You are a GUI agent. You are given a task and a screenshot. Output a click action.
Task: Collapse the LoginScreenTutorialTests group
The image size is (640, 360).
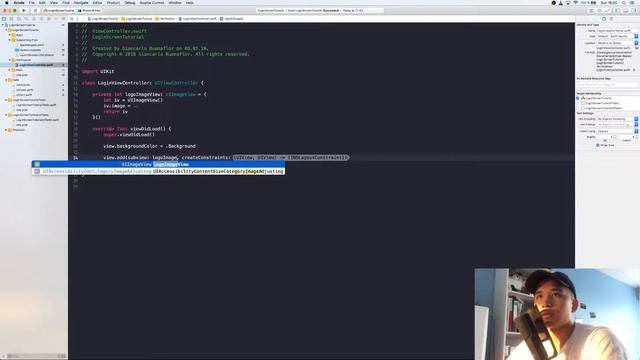pyautogui.click(x=7, y=100)
